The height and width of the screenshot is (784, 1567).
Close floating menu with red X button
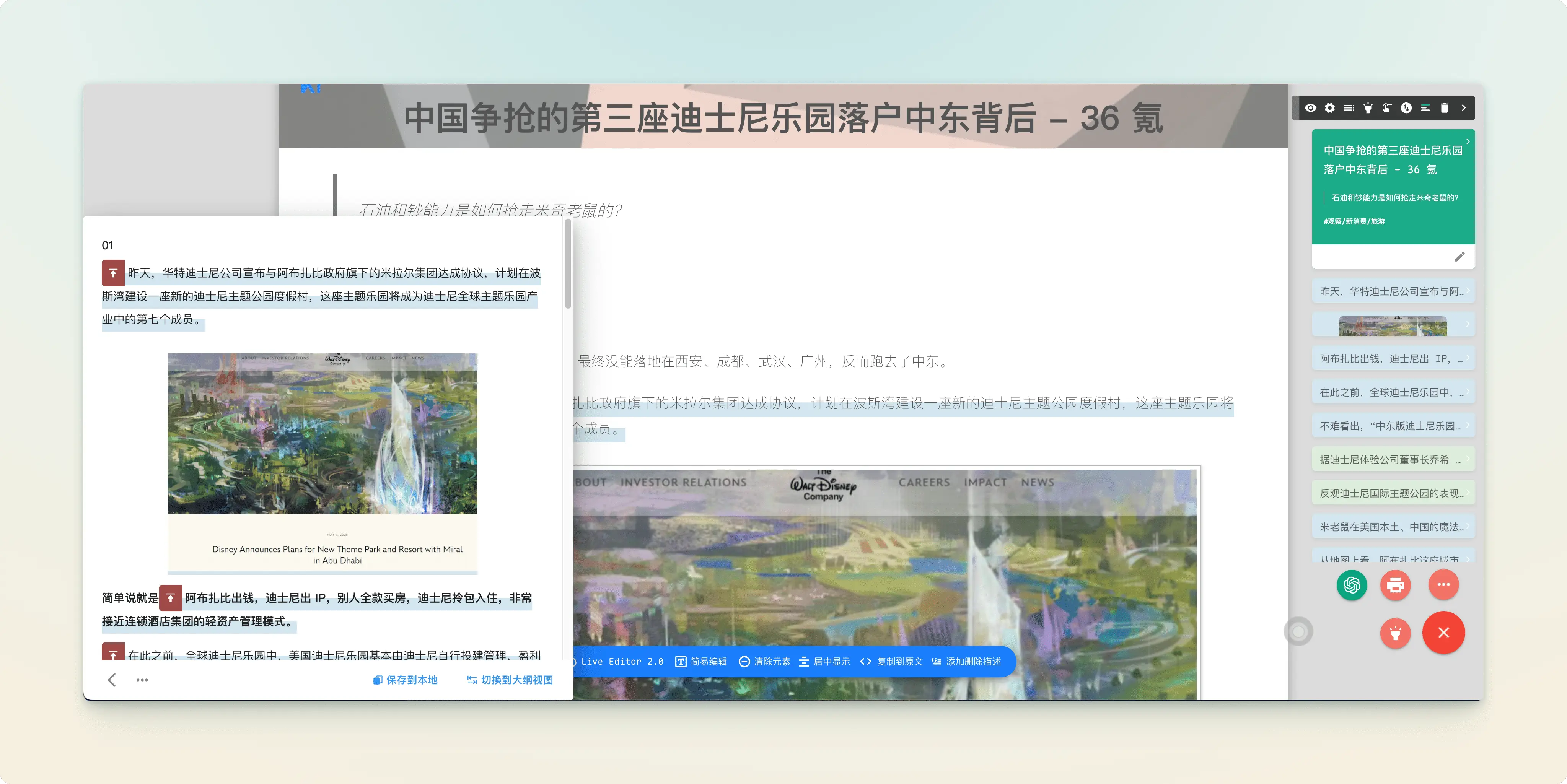click(x=1443, y=633)
